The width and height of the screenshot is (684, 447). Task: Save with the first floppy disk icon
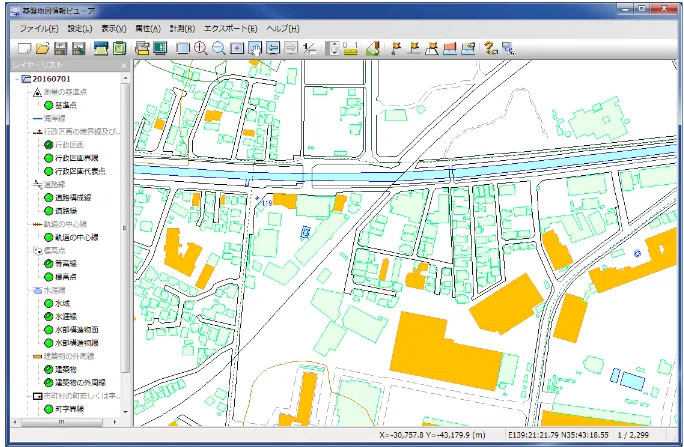[60, 48]
